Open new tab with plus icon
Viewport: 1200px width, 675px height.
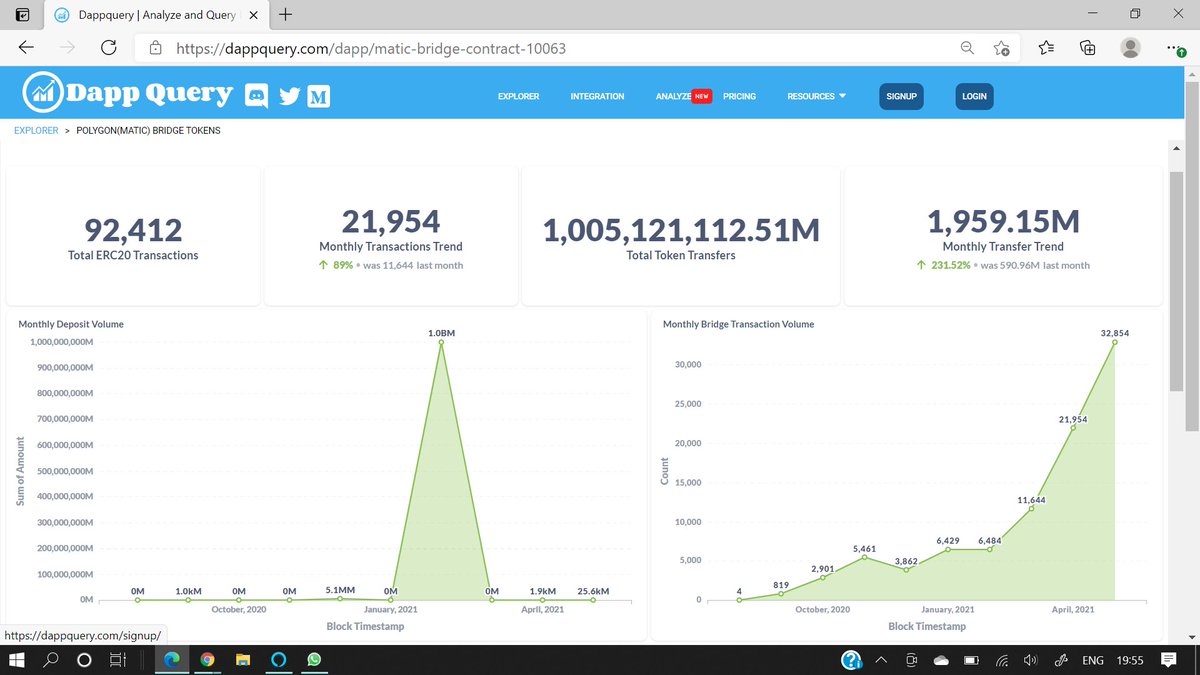286,14
